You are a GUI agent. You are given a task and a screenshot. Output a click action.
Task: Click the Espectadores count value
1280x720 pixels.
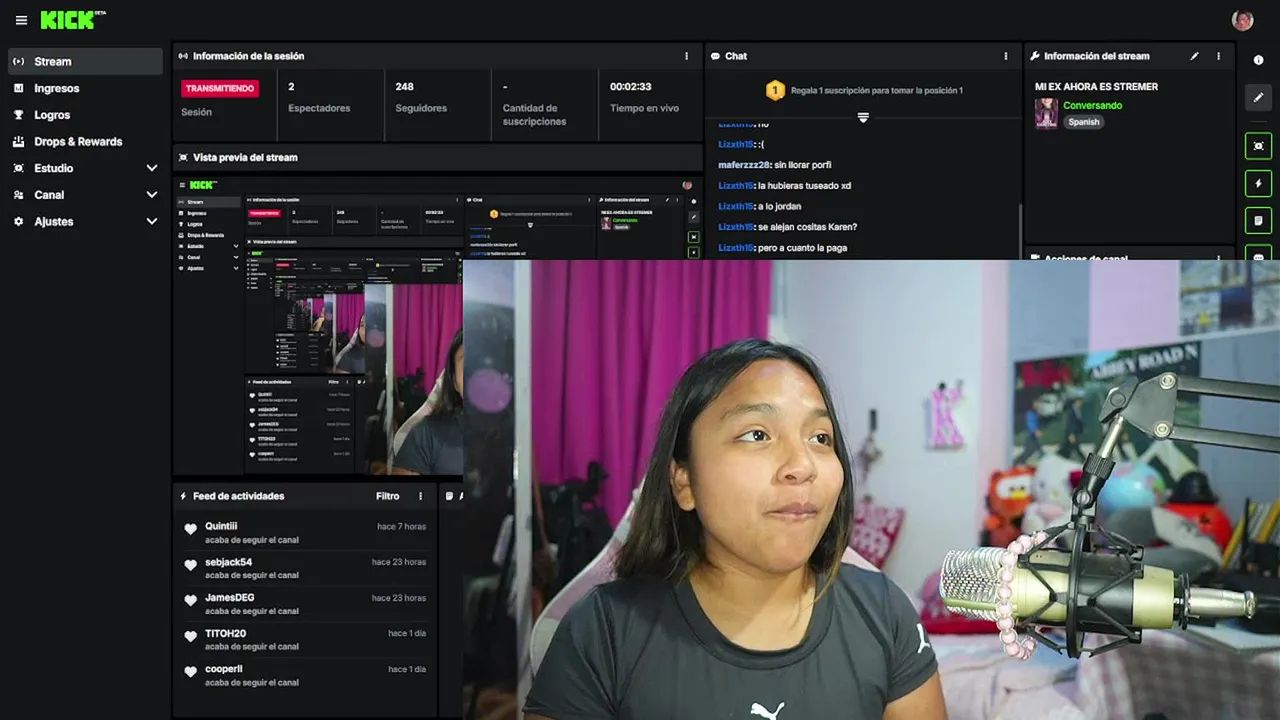pyautogui.click(x=291, y=87)
